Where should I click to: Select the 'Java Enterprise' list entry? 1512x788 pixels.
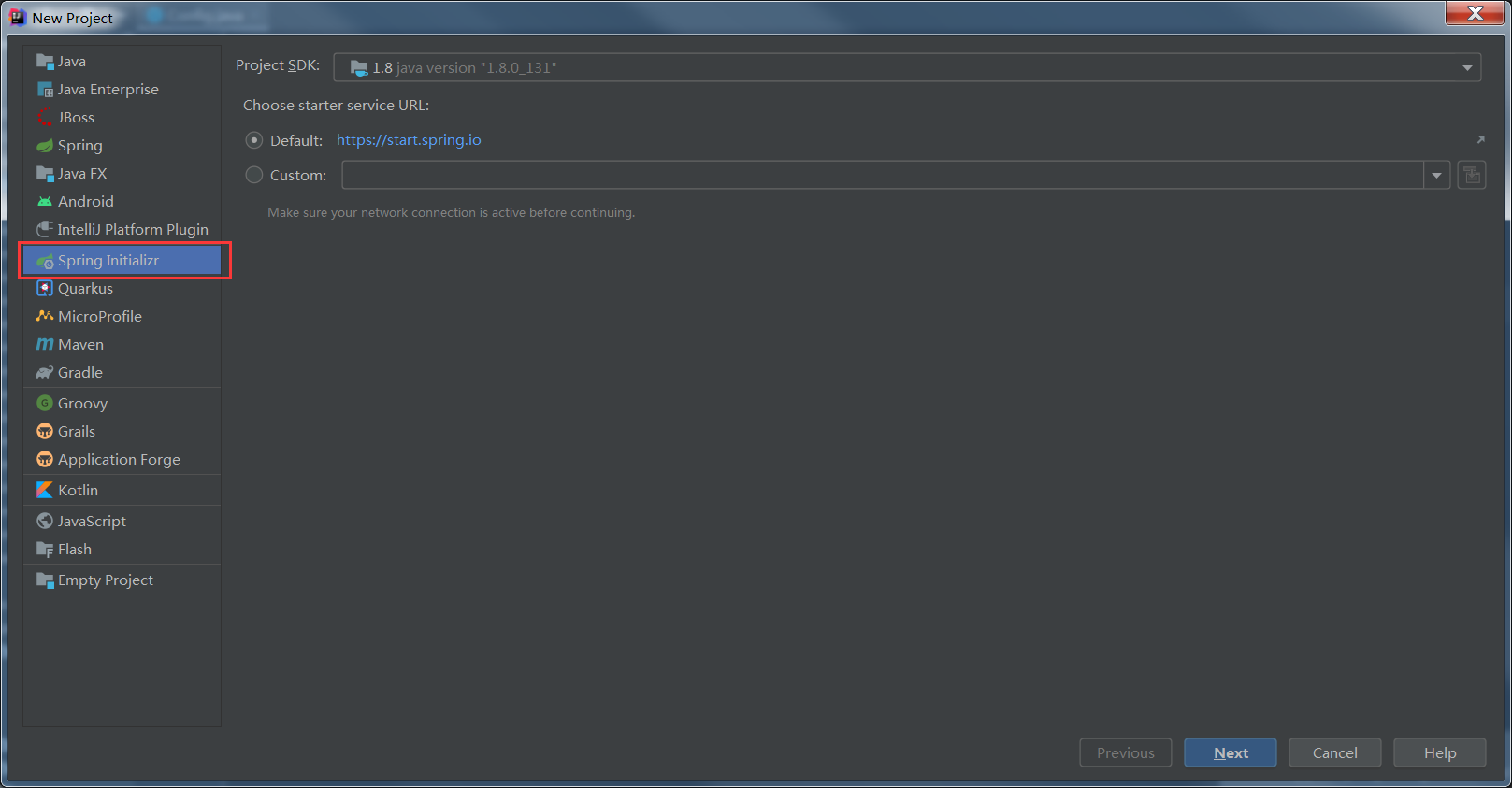click(122, 90)
